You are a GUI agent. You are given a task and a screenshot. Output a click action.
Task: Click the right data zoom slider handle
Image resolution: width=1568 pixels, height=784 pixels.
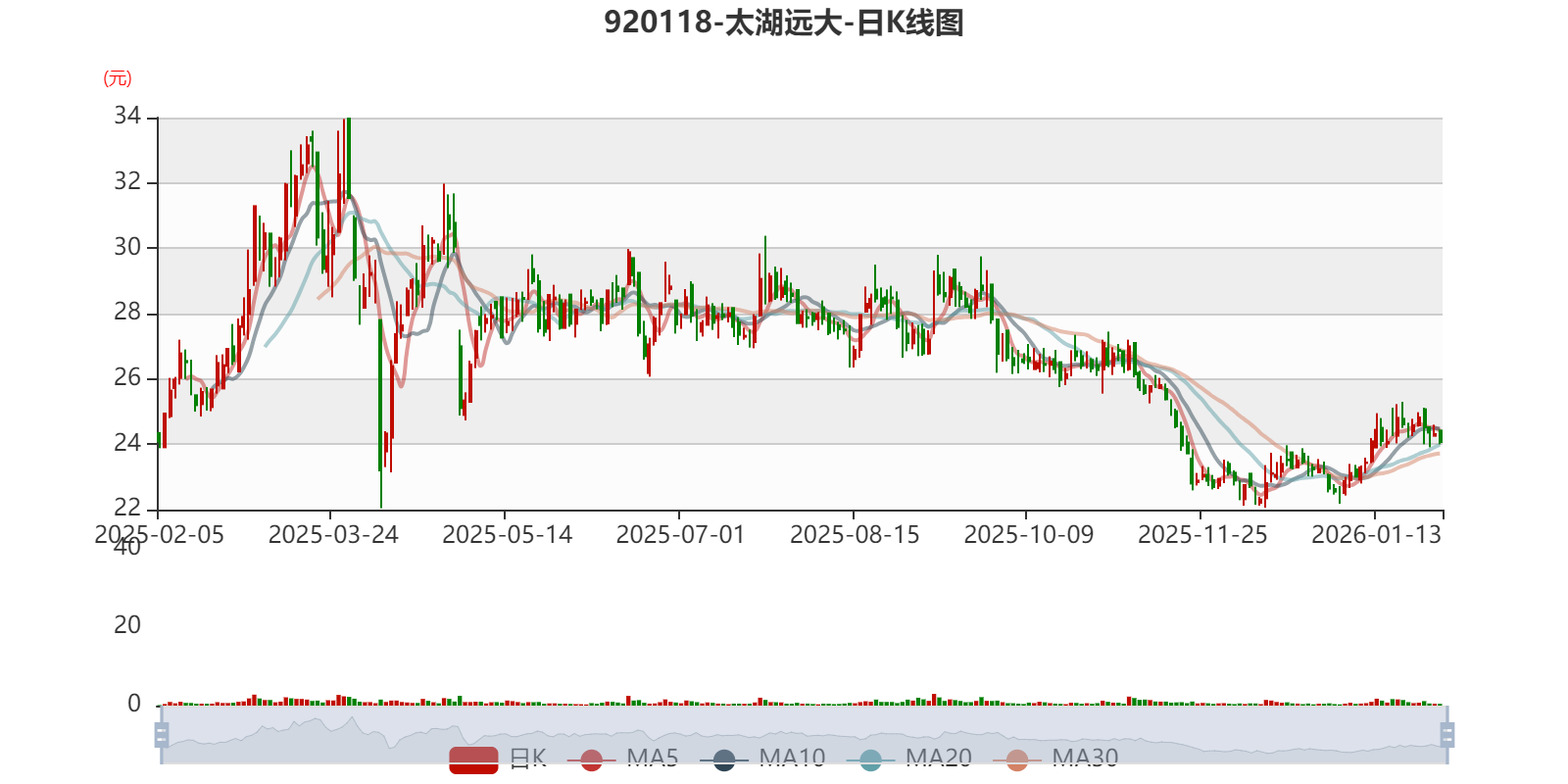pyautogui.click(x=1446, y=734)
